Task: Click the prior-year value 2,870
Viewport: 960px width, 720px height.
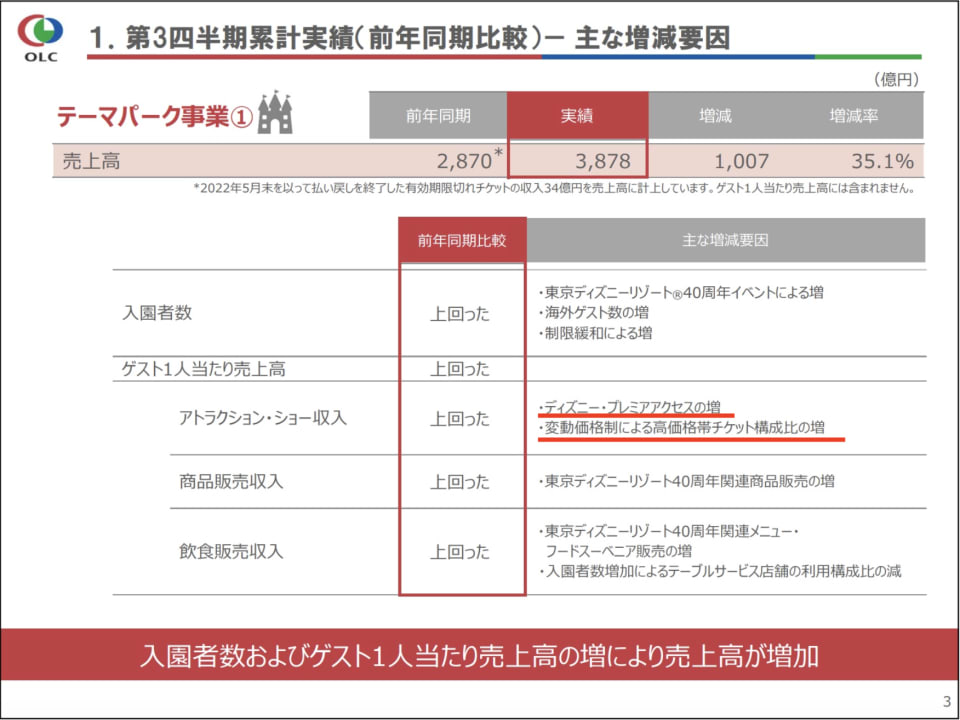Action: tap(464, 161)
